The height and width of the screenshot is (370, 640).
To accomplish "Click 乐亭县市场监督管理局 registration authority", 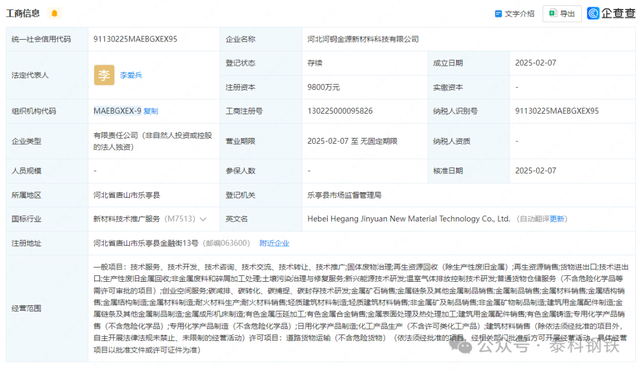I will (x=344, y=195).
